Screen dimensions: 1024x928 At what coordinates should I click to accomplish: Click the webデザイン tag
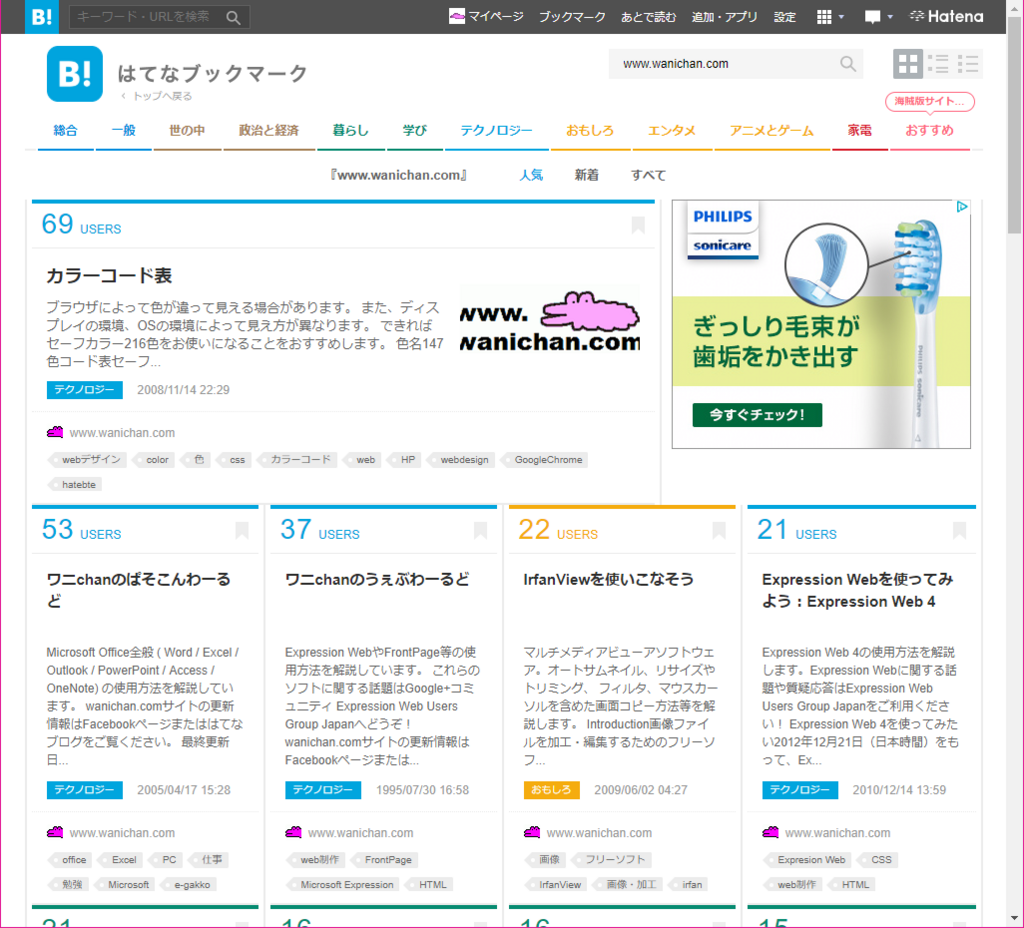(87, 460)
